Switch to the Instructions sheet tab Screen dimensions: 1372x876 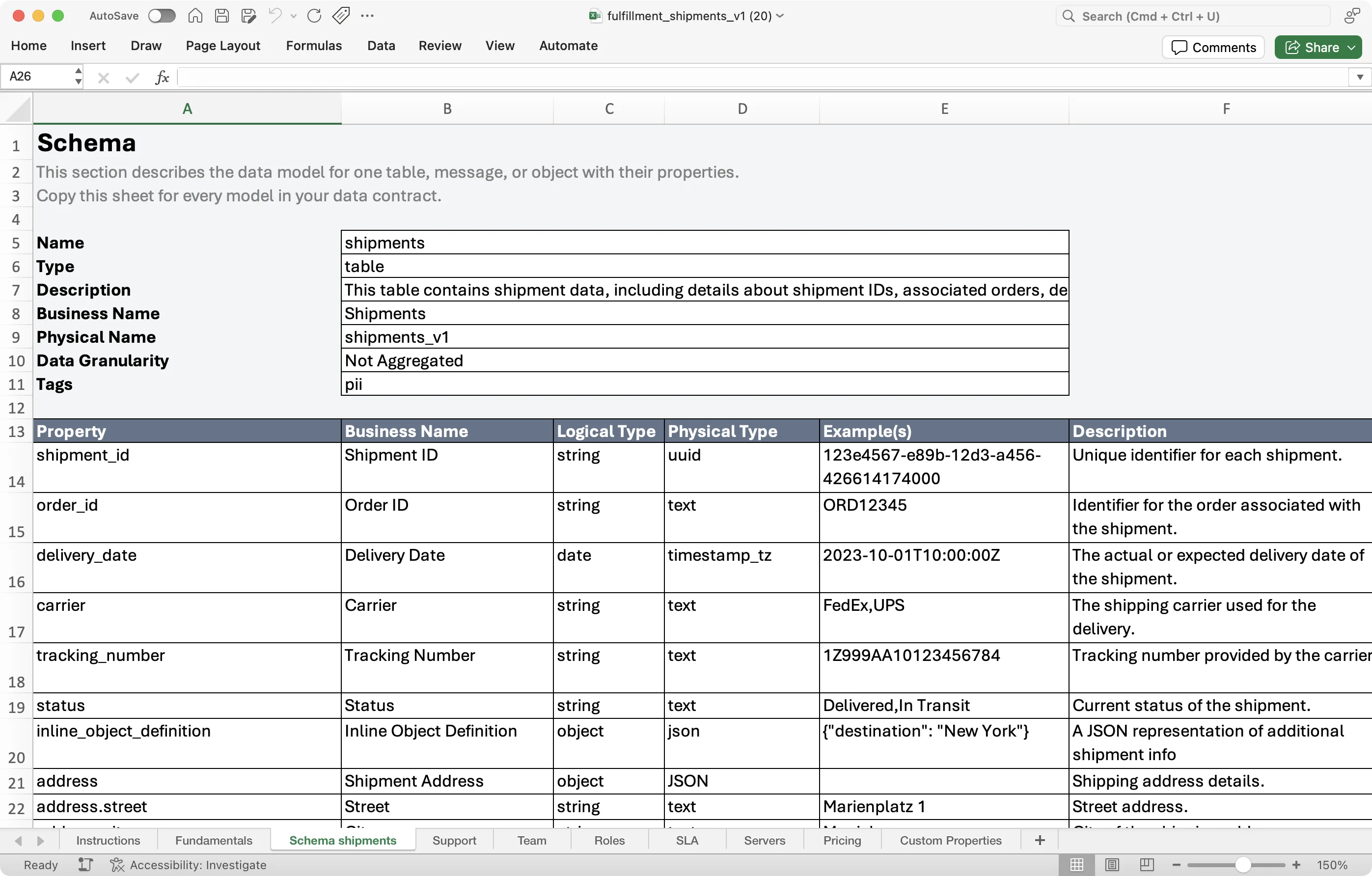coord(108,841)
